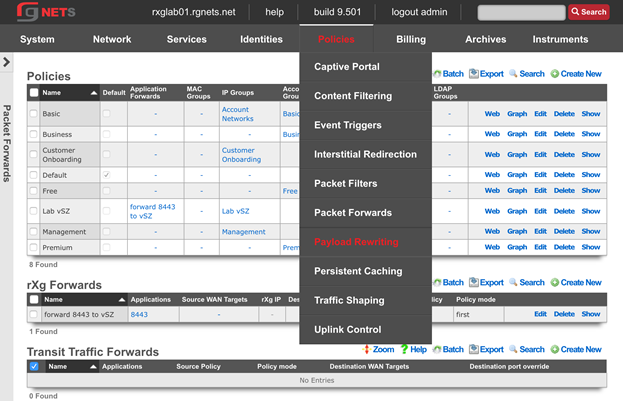The height and width of the screenshot is (401, 623).
Task: Check the Management row checkbox
Action: point(33,231)
